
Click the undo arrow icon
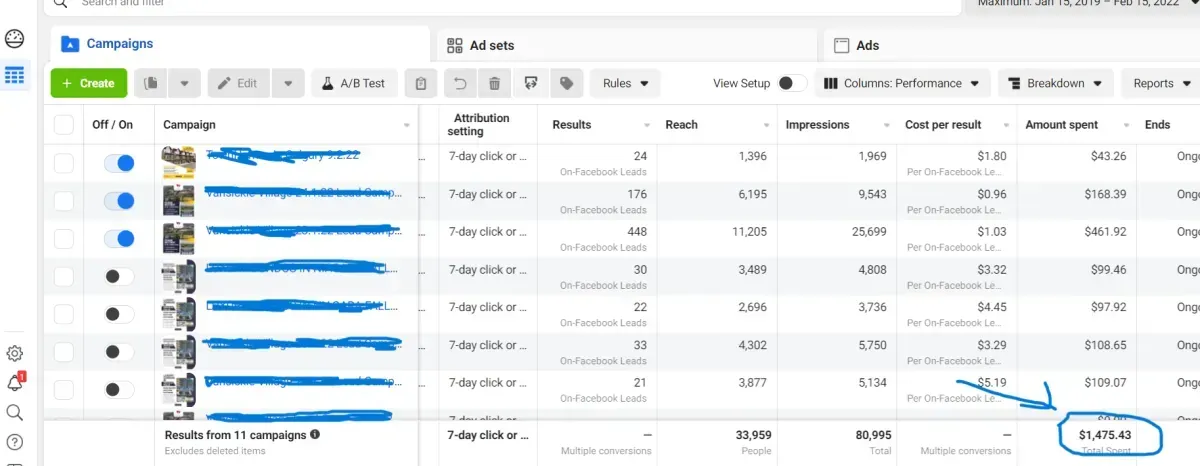point(459,84)
